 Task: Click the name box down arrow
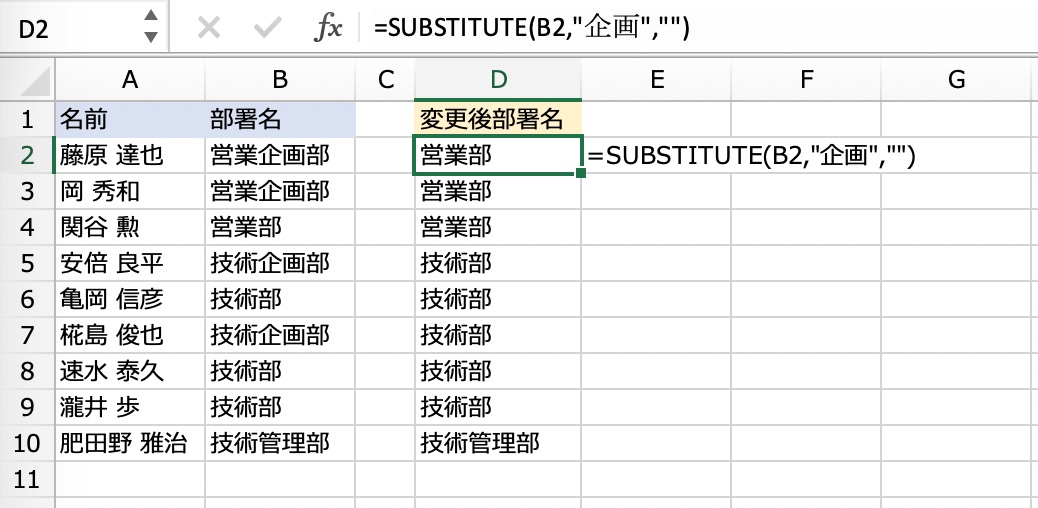point(150,38)
